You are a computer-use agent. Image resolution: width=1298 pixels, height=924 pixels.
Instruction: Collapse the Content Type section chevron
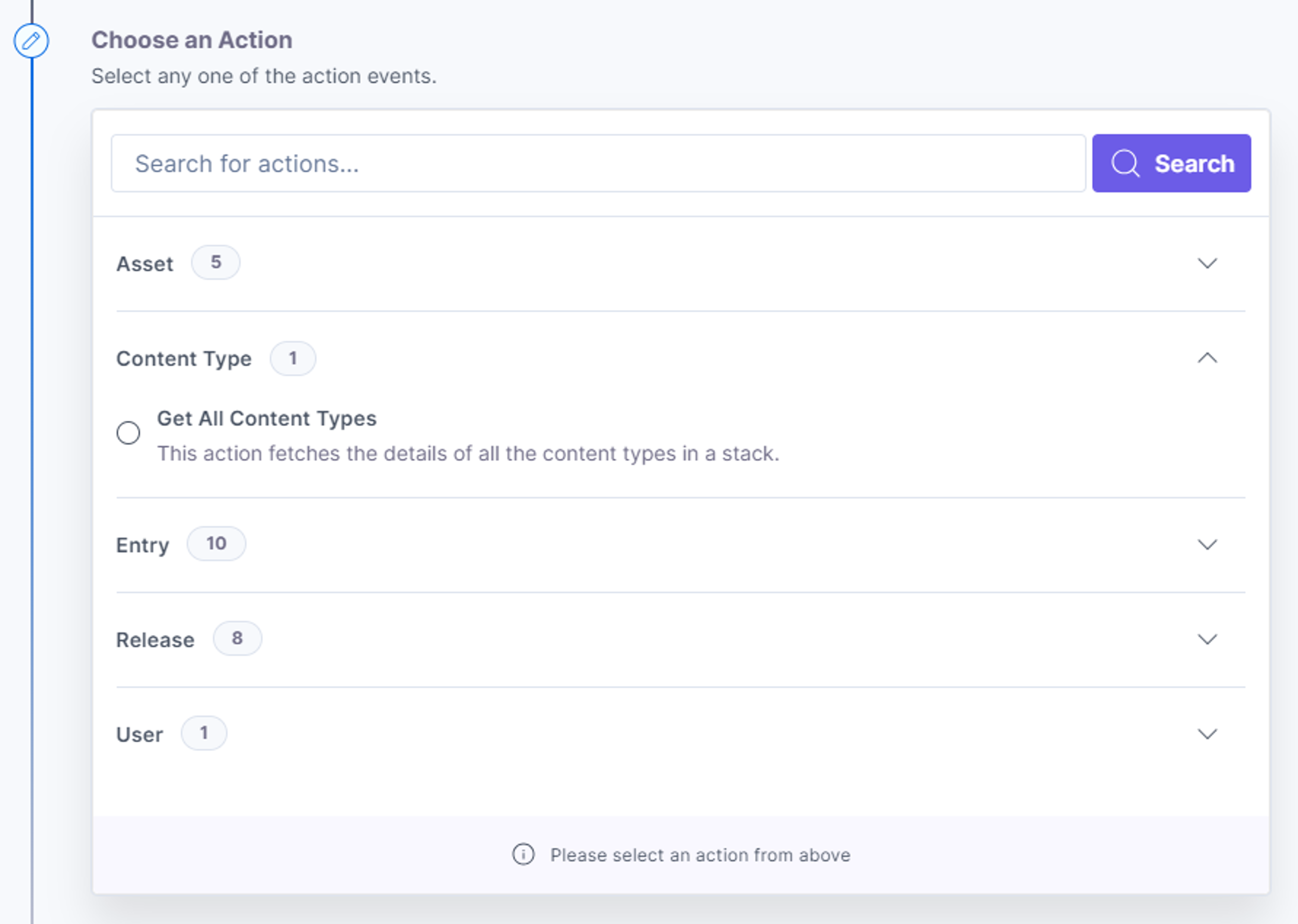pos(1207,358)
